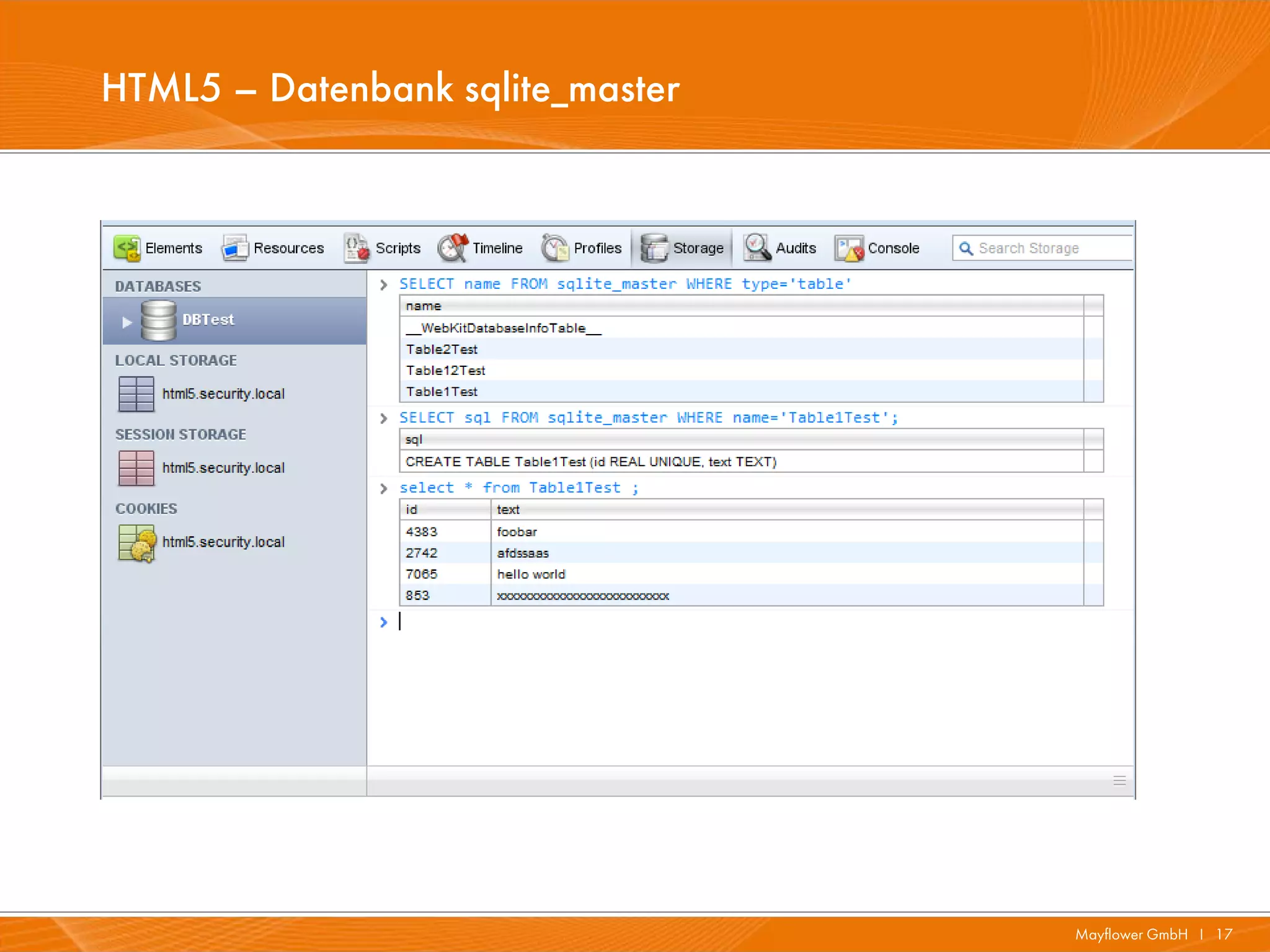Image resolution: width=1270 pixels, height=952 pixels.
Task: Open the Timeline panel icon
Action: [453, 248]
